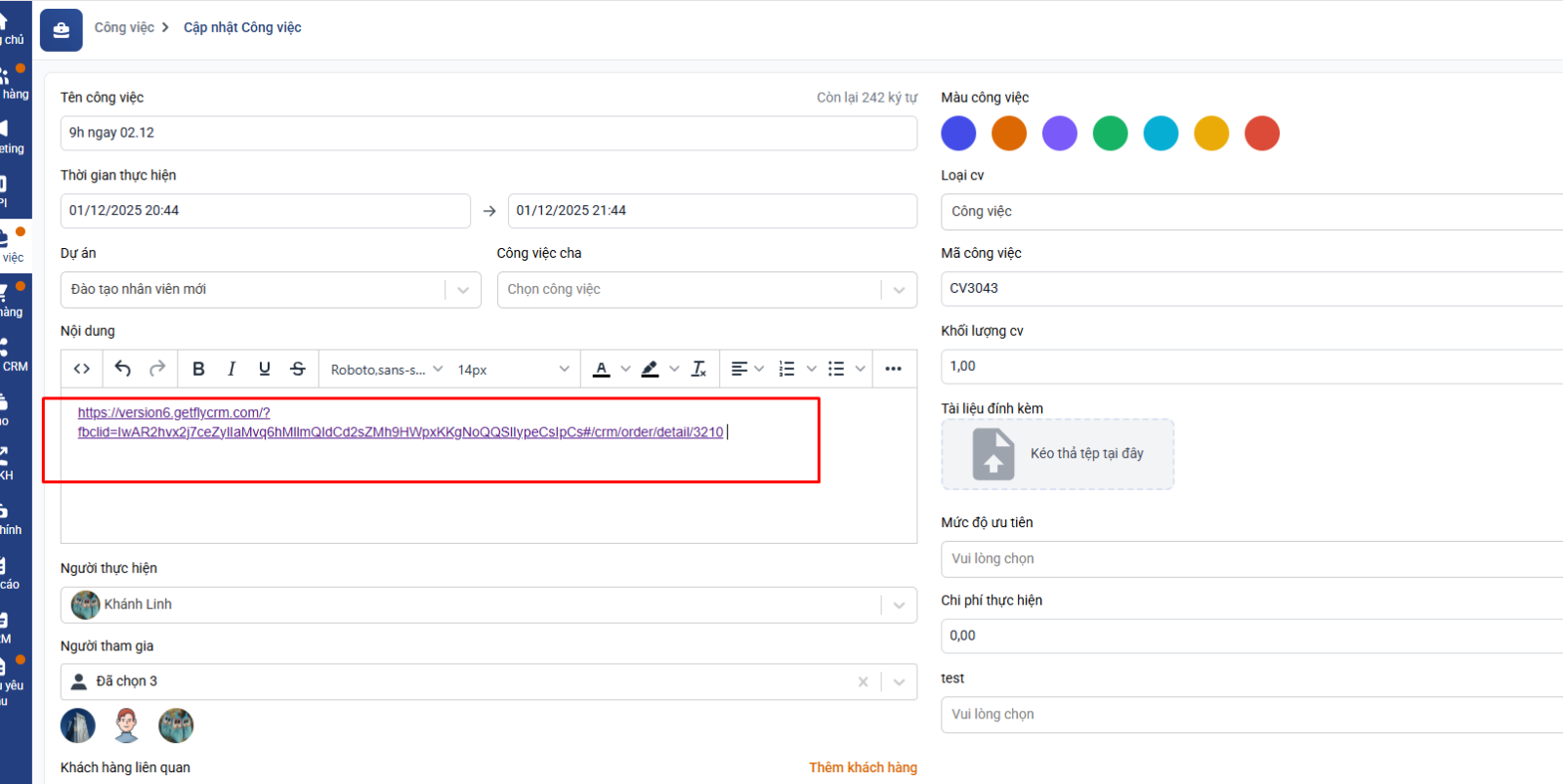
Task: Open the getflycrm order link in content
Action: pyautogui.click(x=401, y=433)
